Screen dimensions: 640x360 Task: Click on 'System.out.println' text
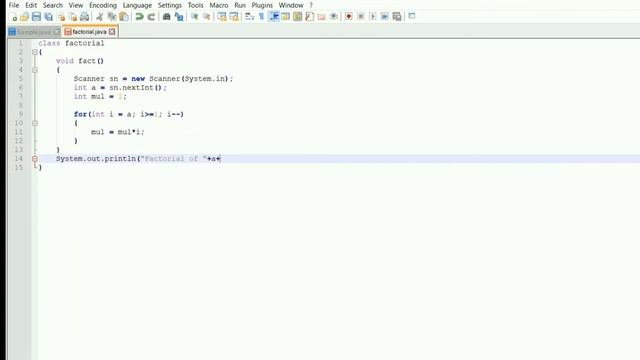[96, 159]
